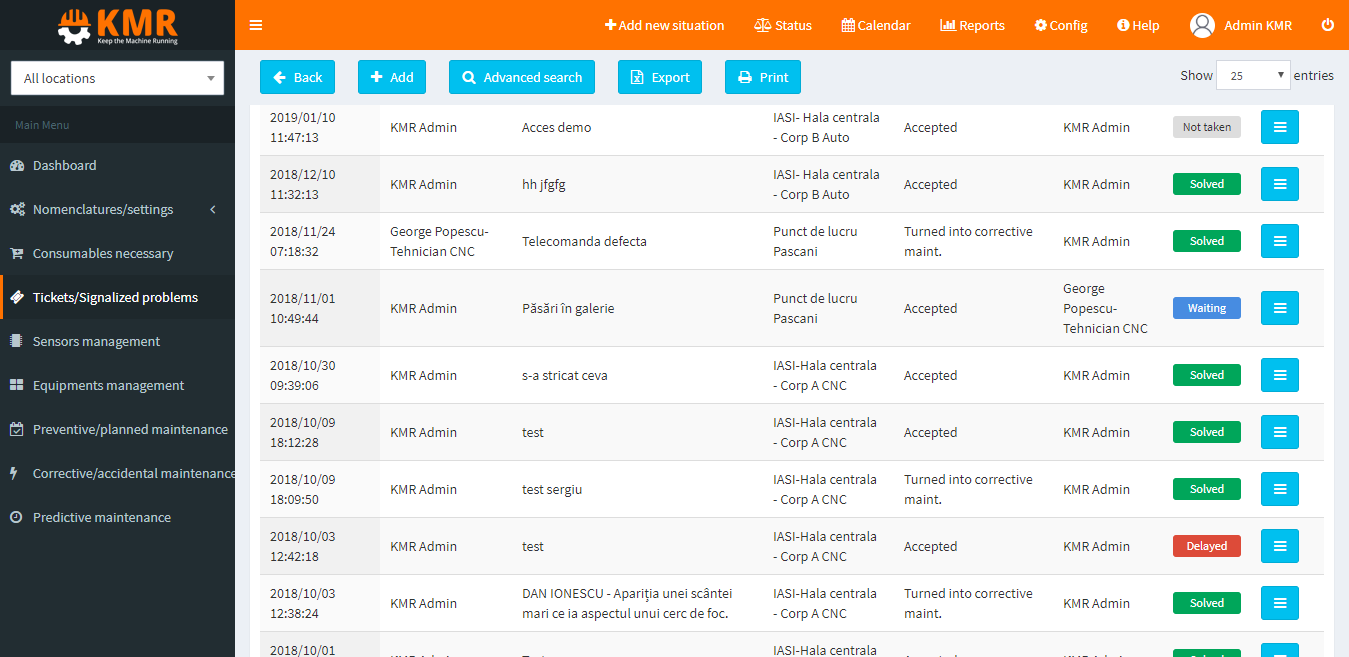
Task: Click the Telecomanda defecta description
Action: click(584, 241)
